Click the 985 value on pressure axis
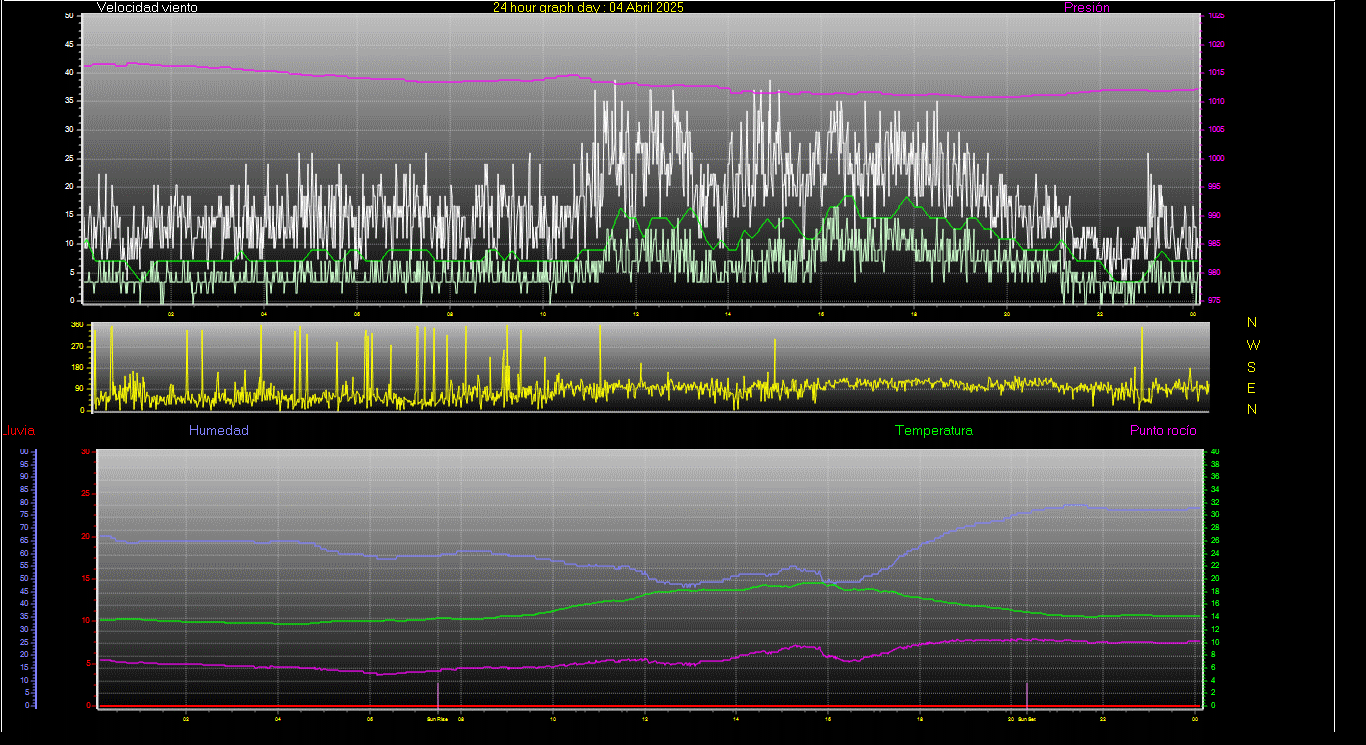The image size is (1366, 745). pos(1213,244)
